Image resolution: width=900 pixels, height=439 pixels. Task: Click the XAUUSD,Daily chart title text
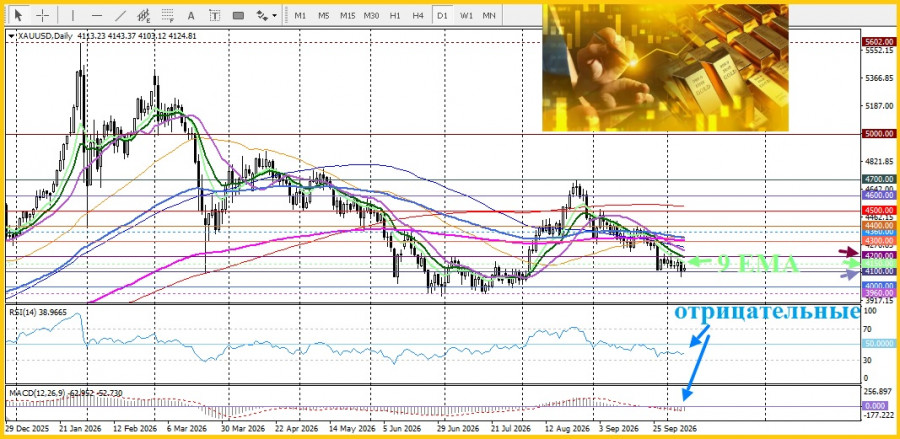point(45,36)
